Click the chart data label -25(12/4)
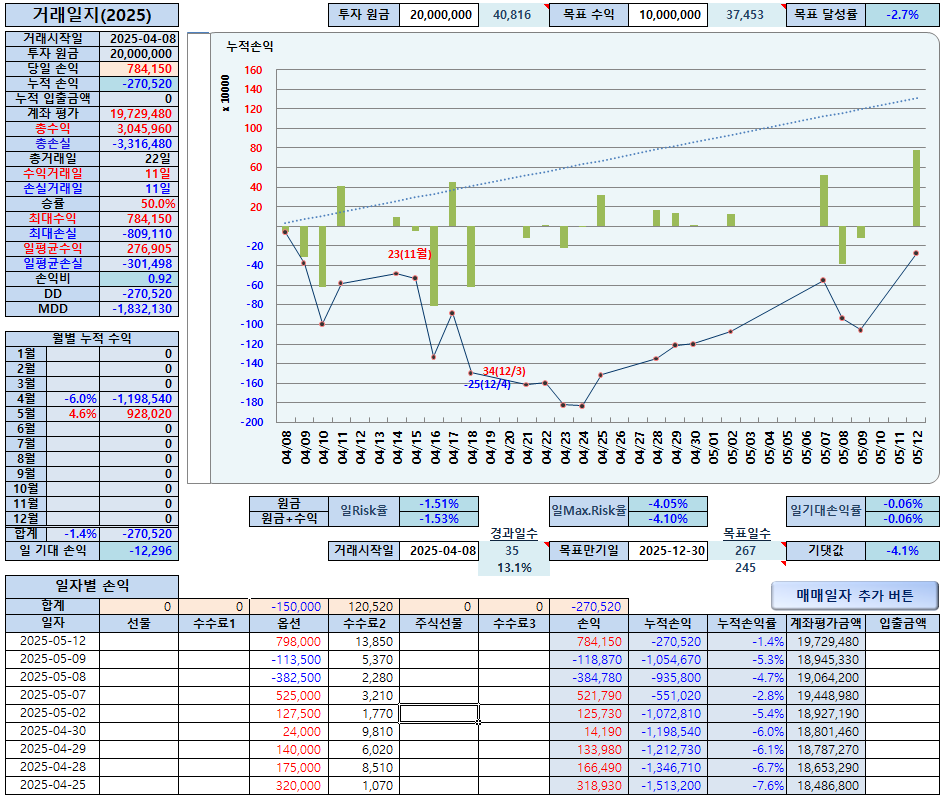Viewport: 943px width, 795px height. (487, 384)
